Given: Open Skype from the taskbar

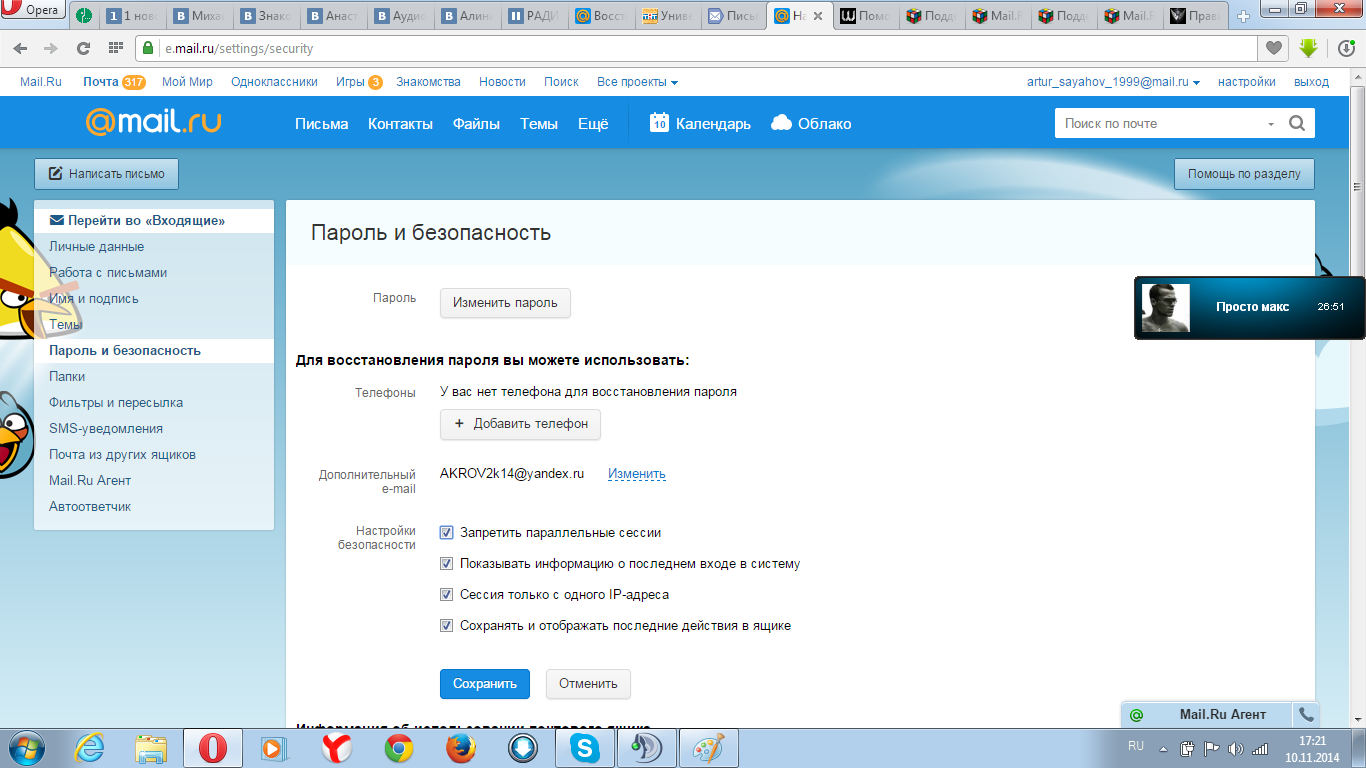Looking at the screenshot, I should (x=585, y=747).
